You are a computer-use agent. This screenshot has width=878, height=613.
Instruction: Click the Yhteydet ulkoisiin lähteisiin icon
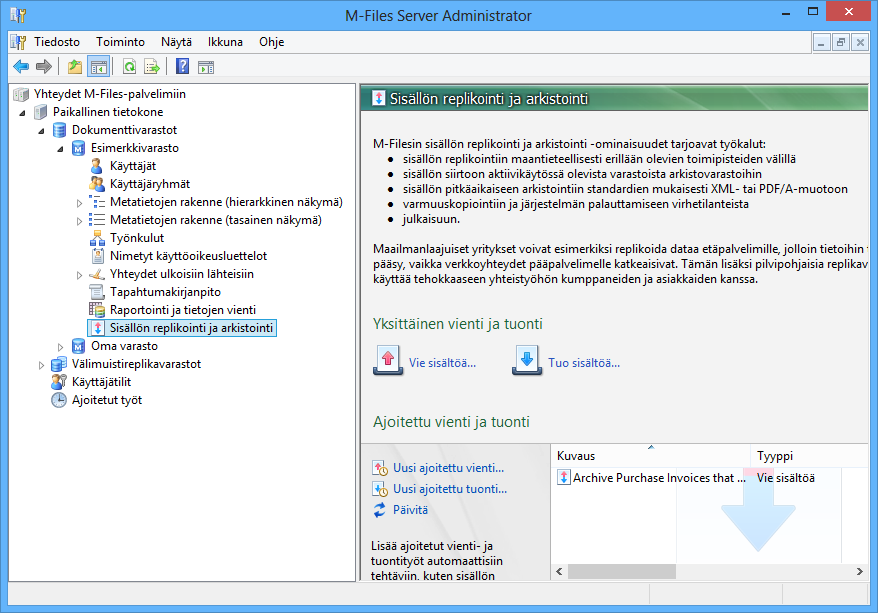click(x=97, y=274)
